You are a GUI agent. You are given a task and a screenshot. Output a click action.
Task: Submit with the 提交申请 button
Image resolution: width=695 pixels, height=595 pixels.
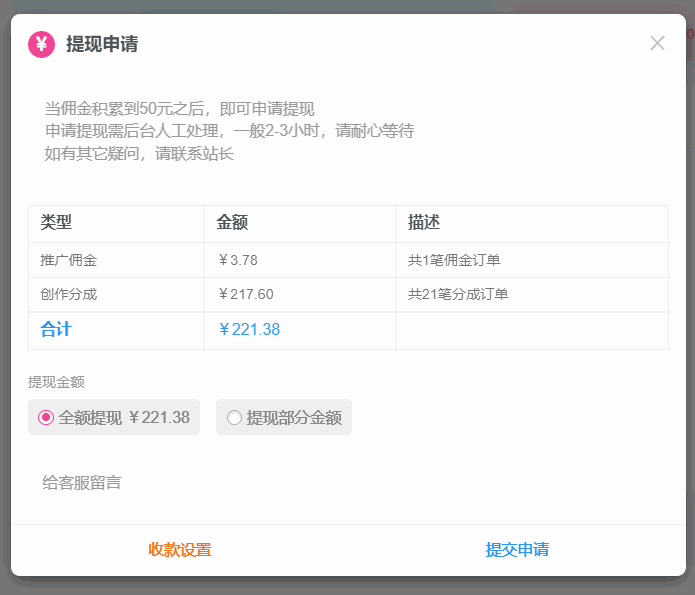pyautogui.click(x=517, y=550)
